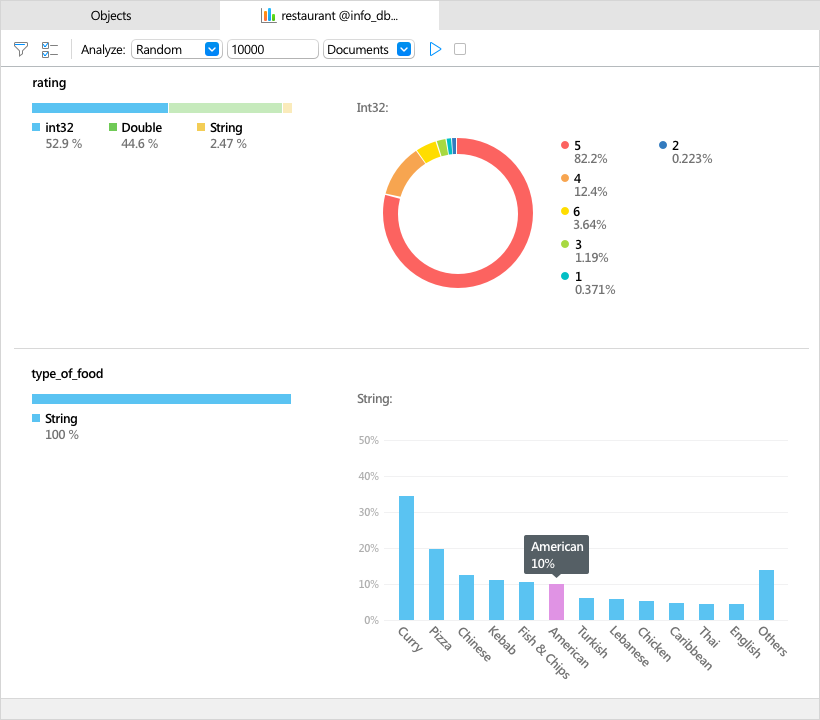Select the Double segment of rating type bar
Viewport: 820px width, 720px height.
[225, 108]
